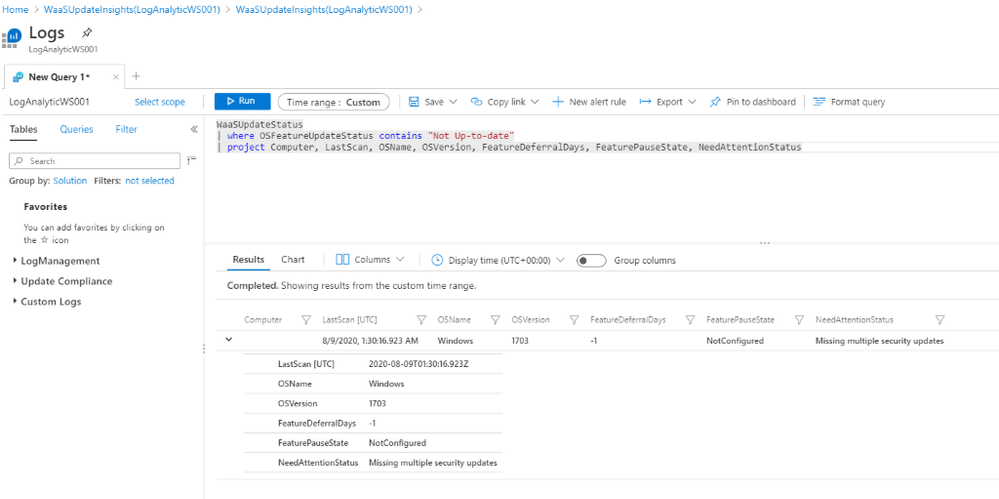Image resolution: width=999 pixels, height=499 pixels.
Task: Toggle the Group columns switch
Action: (x=591, y=260)
